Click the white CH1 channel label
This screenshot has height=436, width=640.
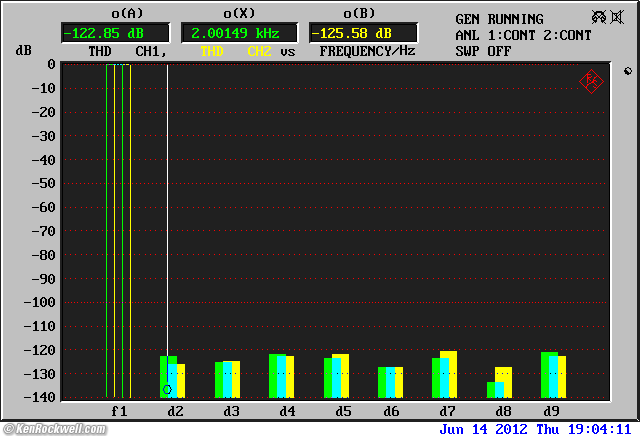point(150,50)
